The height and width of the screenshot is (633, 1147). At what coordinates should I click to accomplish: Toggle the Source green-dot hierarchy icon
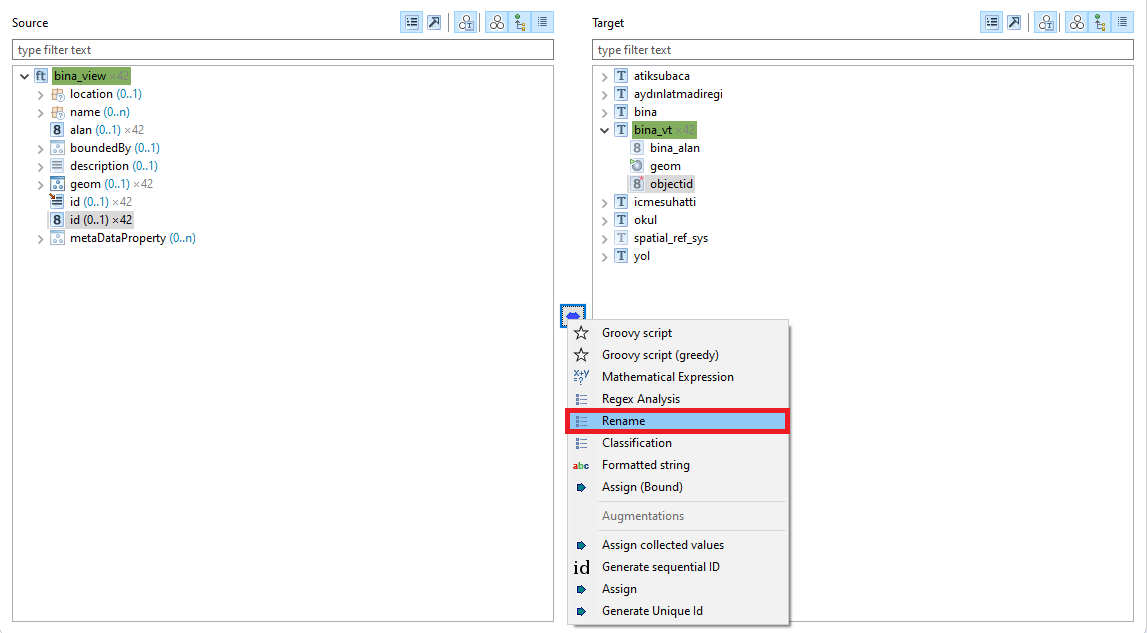520,23
